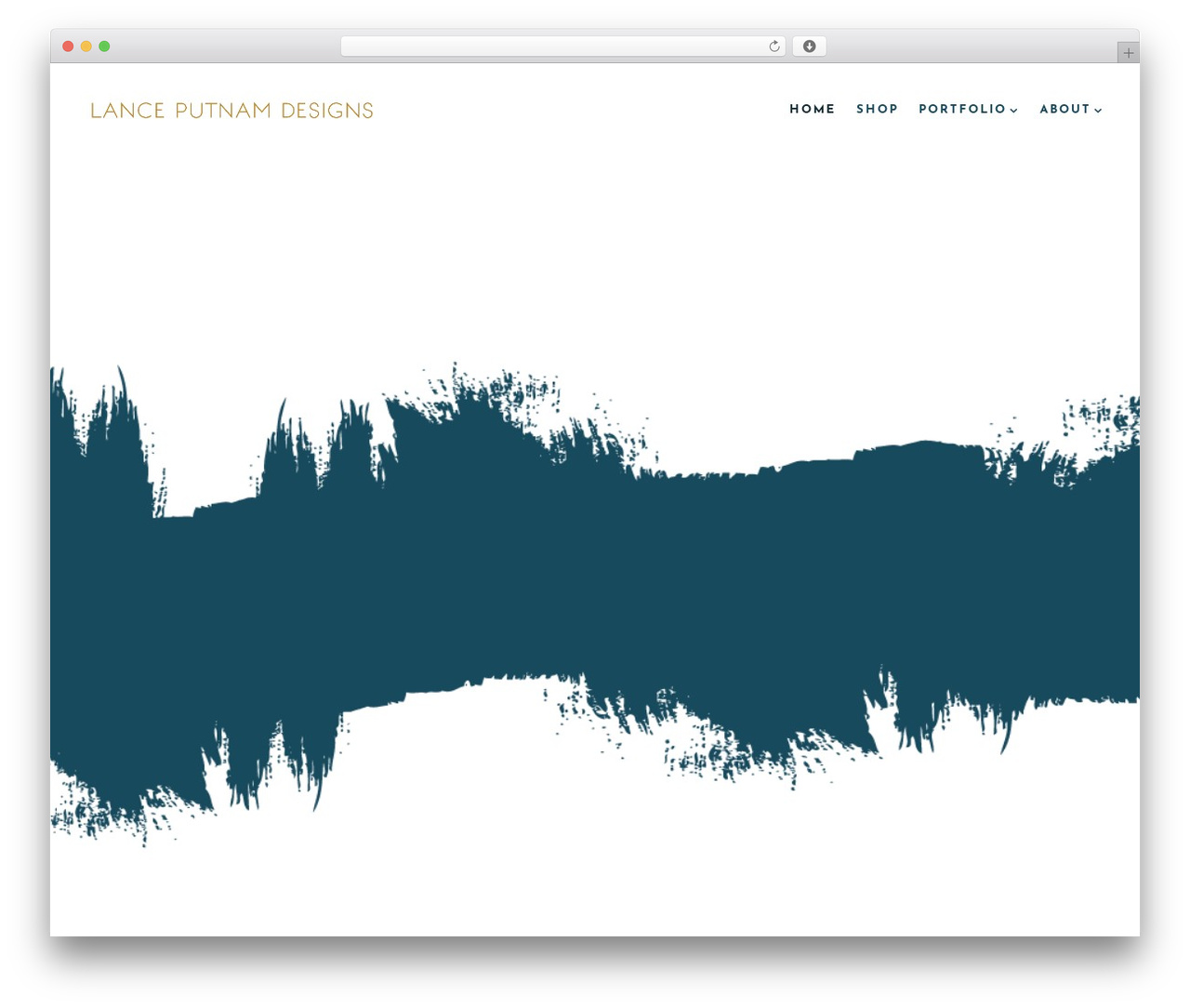Close the window with the red button
The width and height of the screenshot is (1190, 1008).
68,46
